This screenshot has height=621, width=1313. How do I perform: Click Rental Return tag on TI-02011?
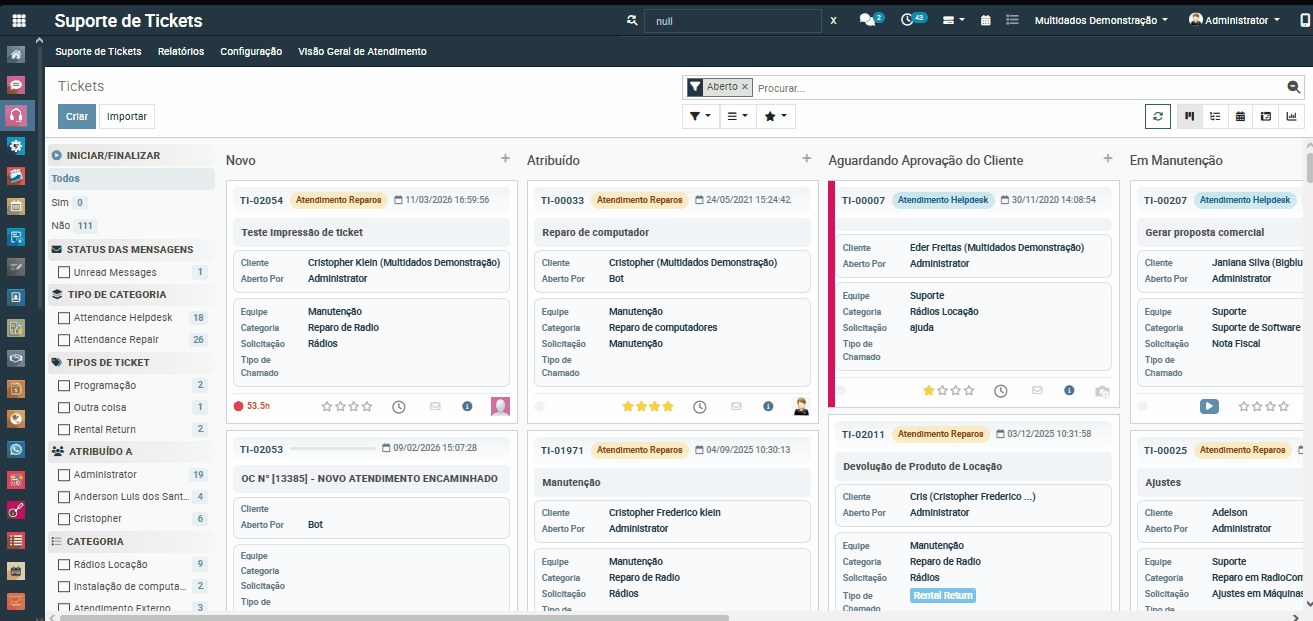click(942, 596)
